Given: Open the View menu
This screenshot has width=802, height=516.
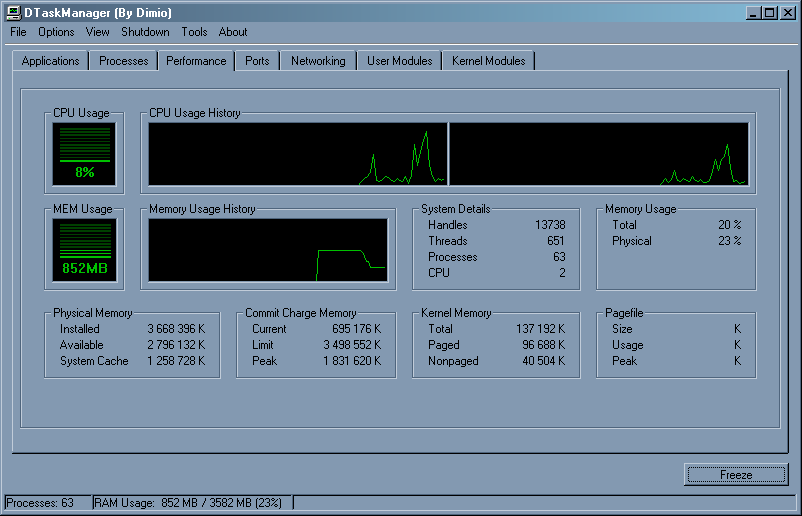Looking at the screenshot, I should [x=98, y=32].
